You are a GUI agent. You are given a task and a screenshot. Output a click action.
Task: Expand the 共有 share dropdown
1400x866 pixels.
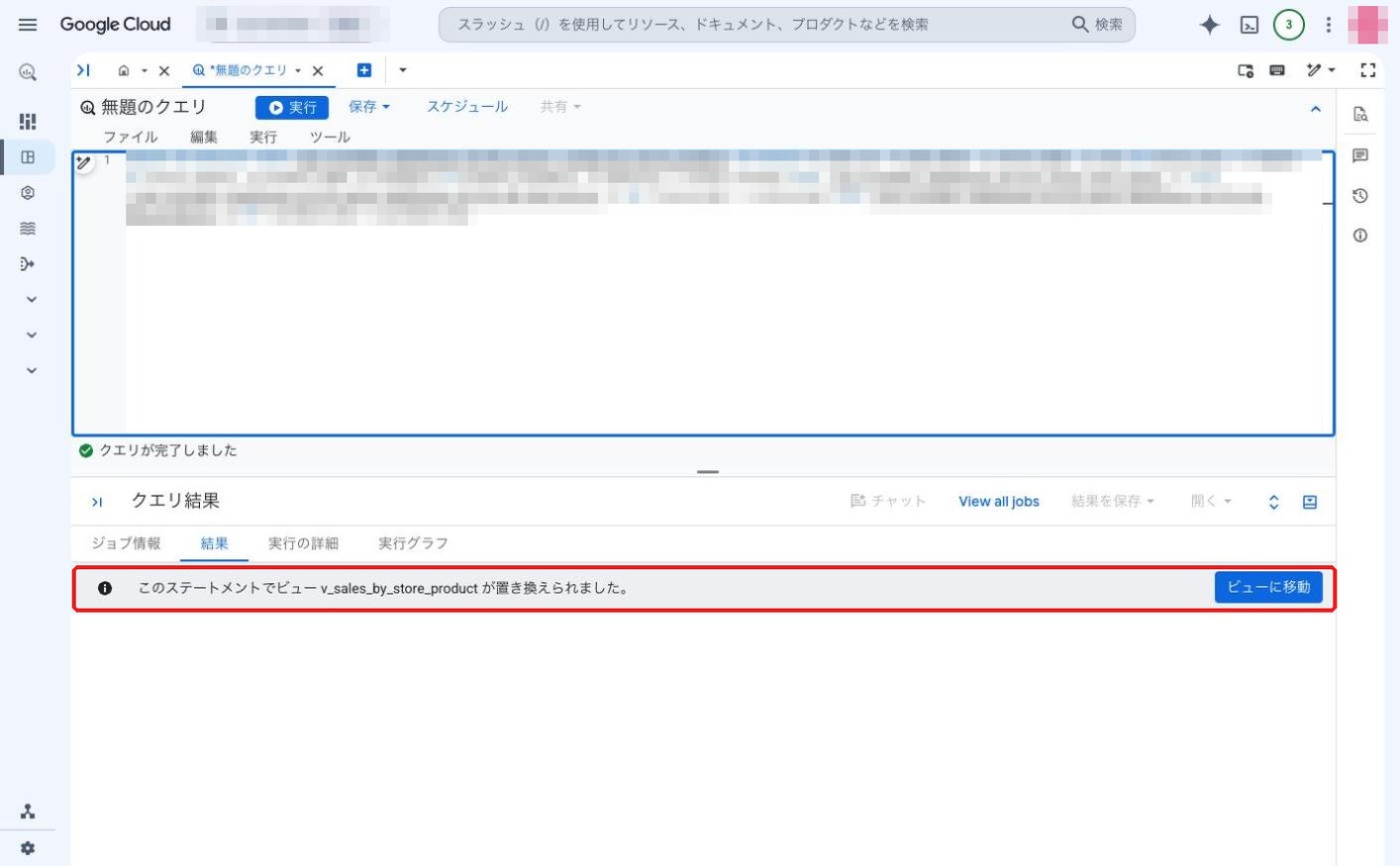pos(560,107)
